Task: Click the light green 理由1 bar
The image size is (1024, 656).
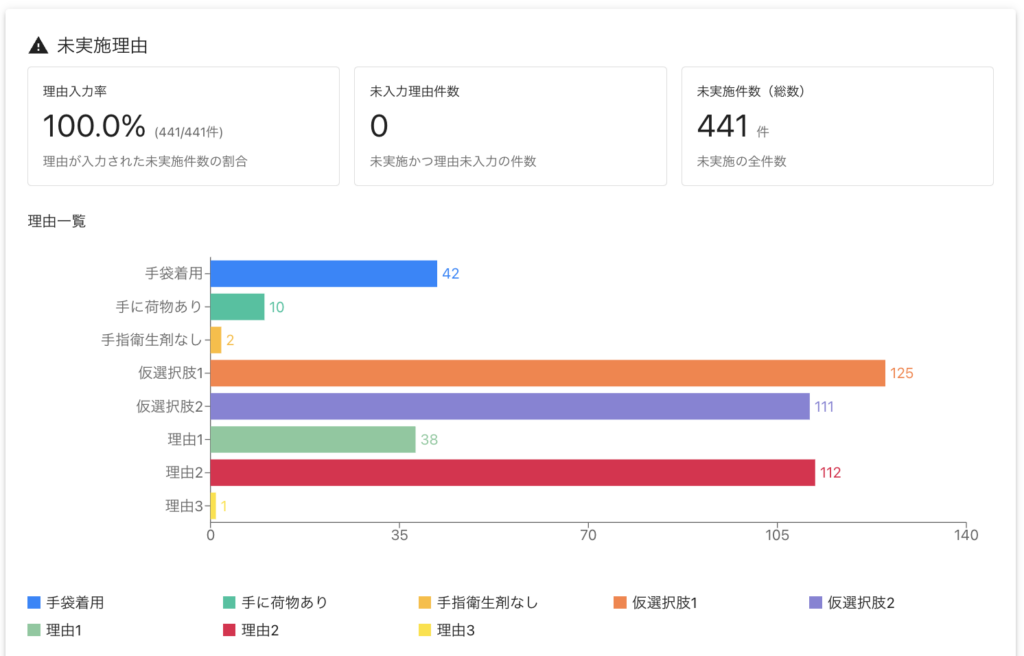Action: click(x=312, y=440)
